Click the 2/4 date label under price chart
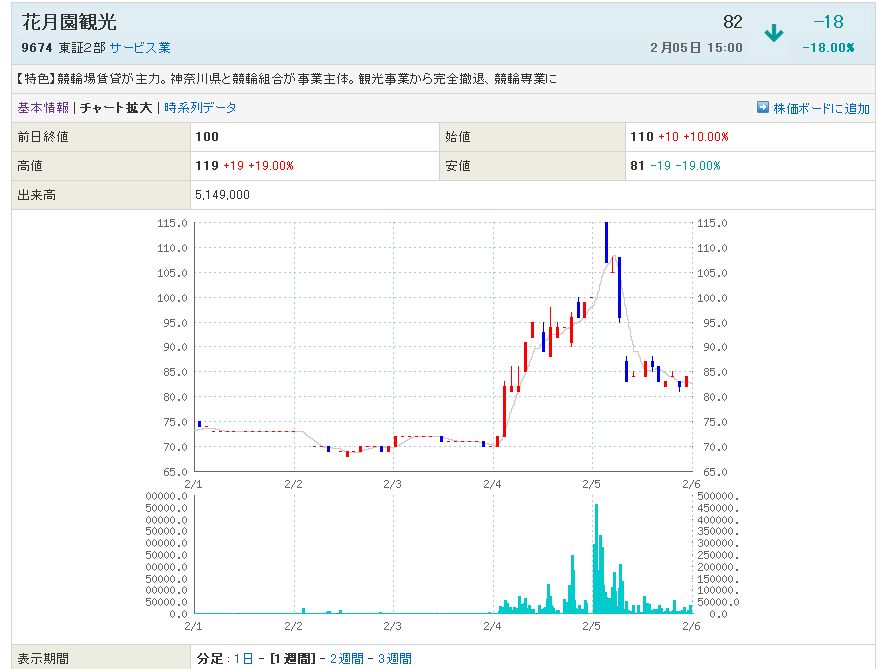This screenshot has width=882, height=669. (x=492, y=484)
